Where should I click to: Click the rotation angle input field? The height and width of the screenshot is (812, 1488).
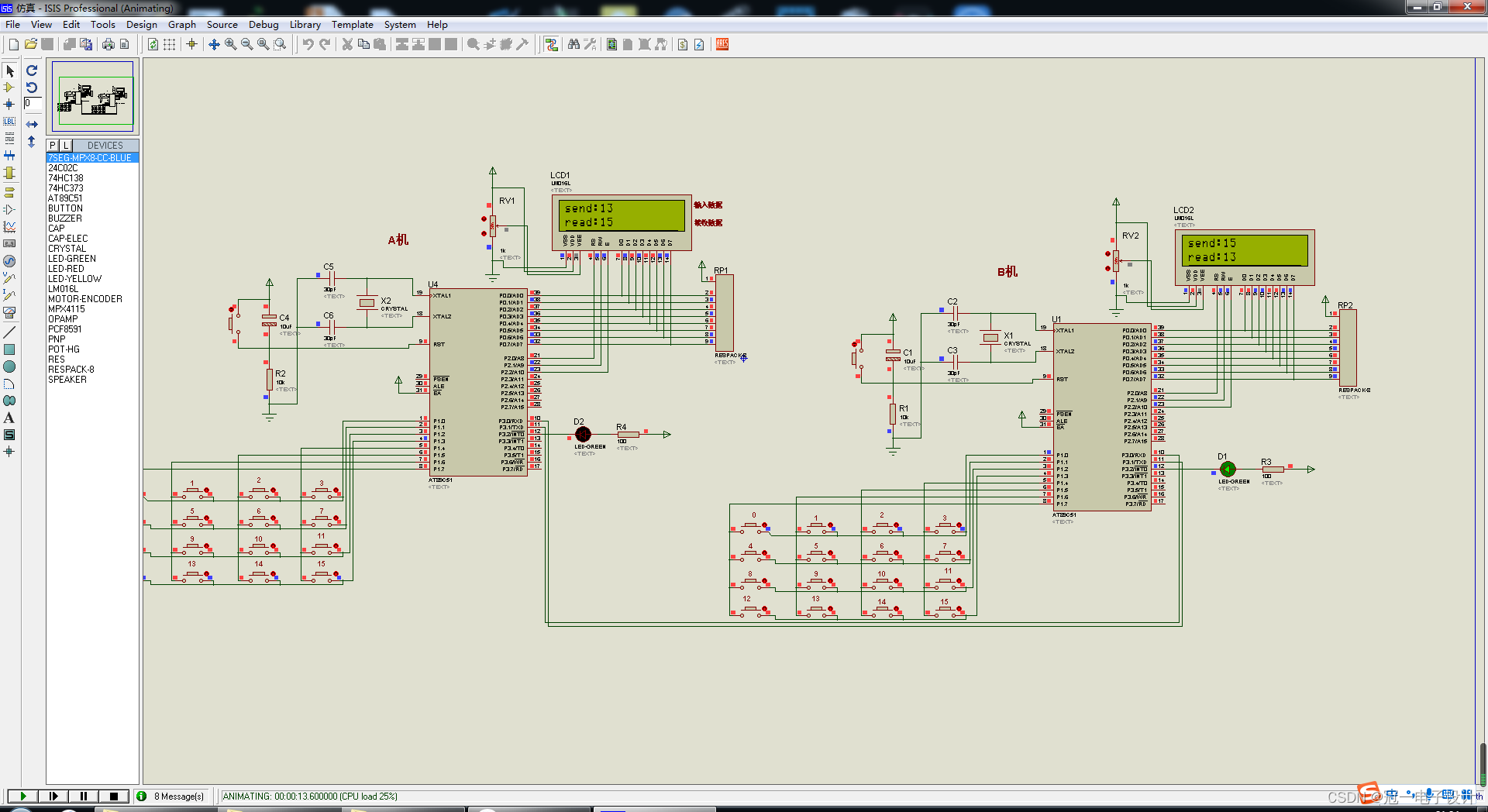click(32, 104)
